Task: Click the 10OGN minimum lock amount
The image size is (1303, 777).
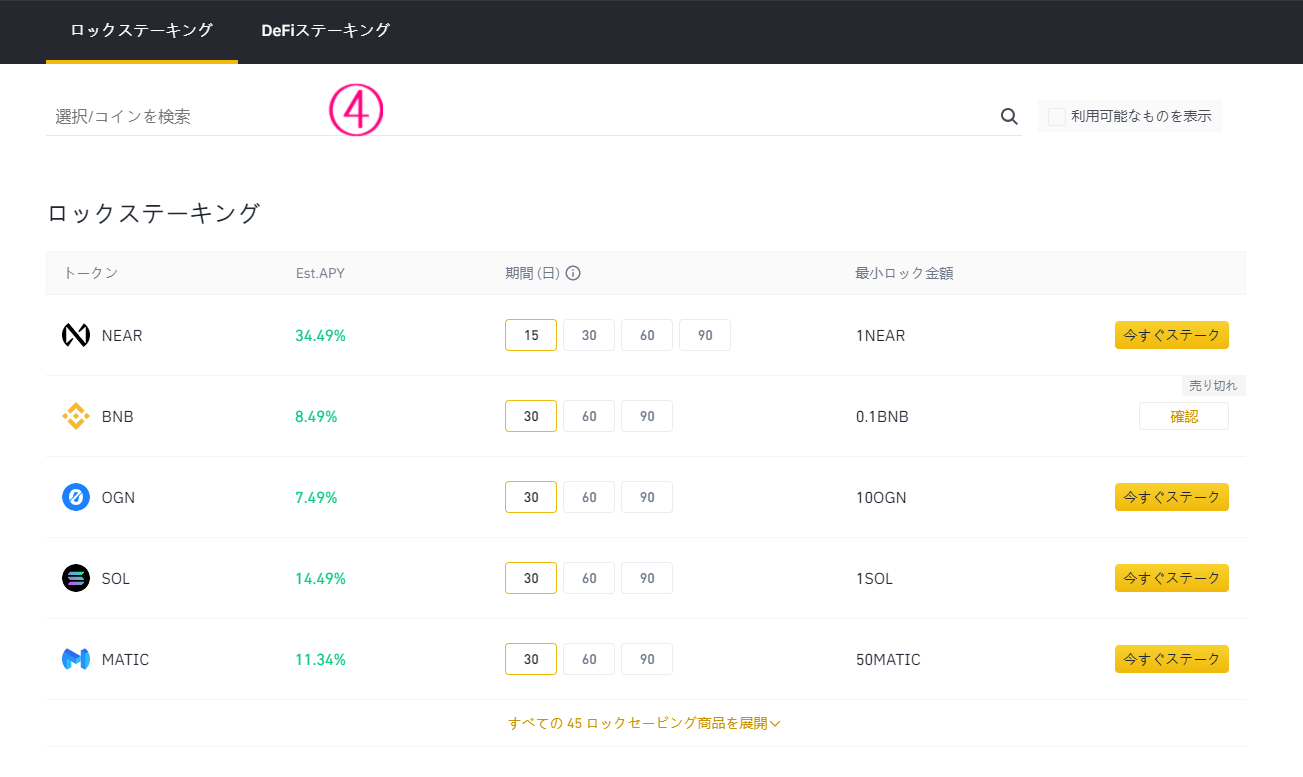Action: point(881,498)
